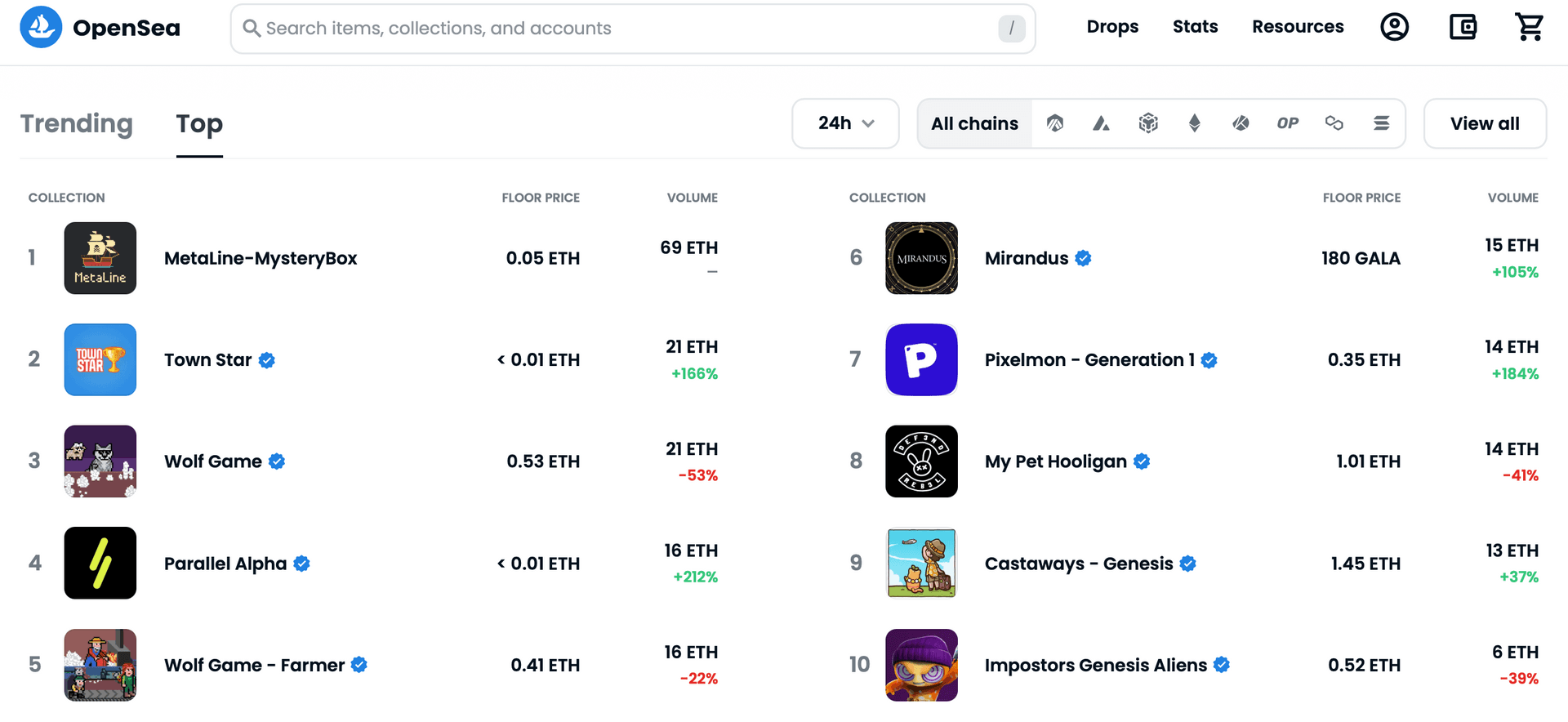Click 69 ETH volume value
The image size is (1568, 722).
689,247
